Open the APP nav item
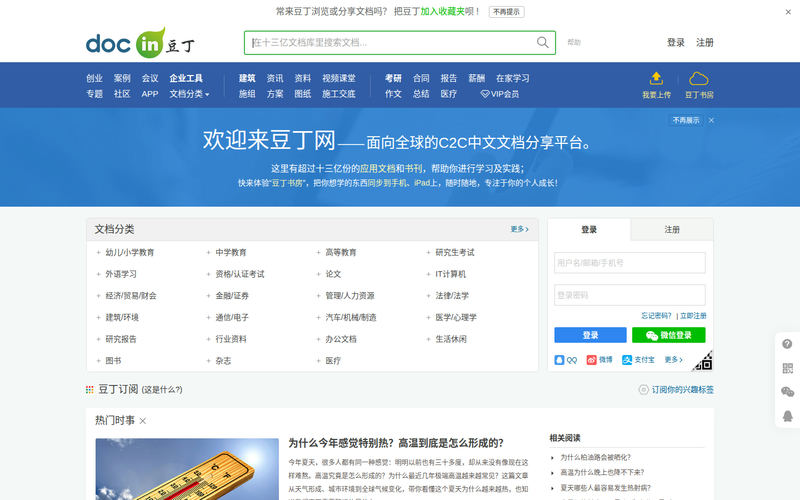The width and height of the screenshot is (800, 500). (x=150, y=94)
